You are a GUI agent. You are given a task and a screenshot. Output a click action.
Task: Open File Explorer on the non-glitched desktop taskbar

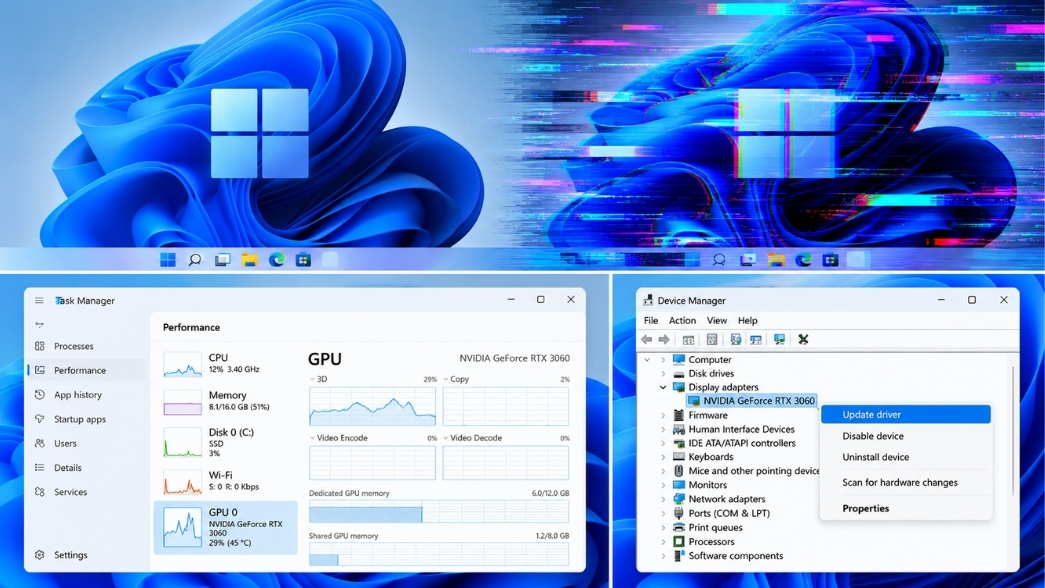pos(249,259)
